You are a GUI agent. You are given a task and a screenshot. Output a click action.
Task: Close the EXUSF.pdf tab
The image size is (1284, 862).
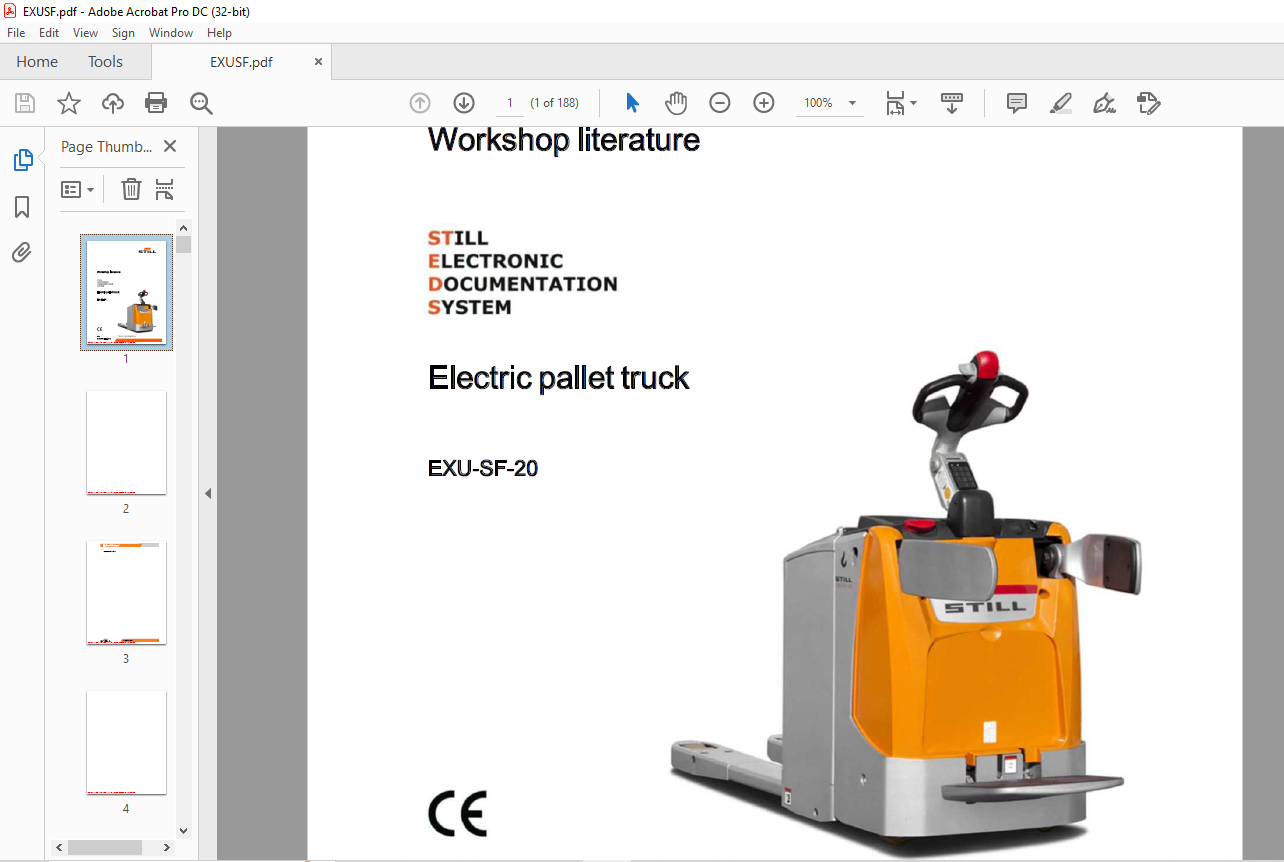pos(319,62)
